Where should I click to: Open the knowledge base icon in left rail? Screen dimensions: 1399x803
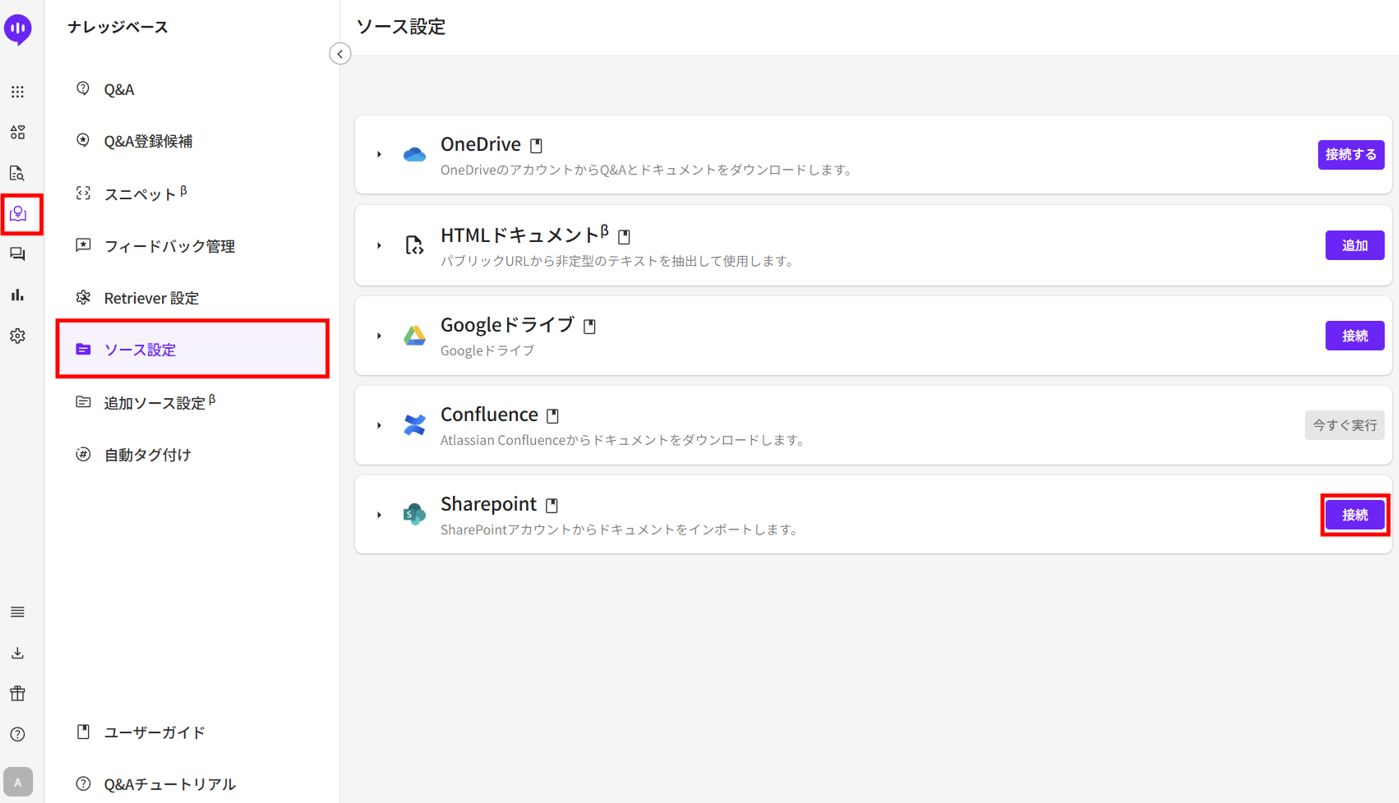pyautogui.click(x=18, y=214)
